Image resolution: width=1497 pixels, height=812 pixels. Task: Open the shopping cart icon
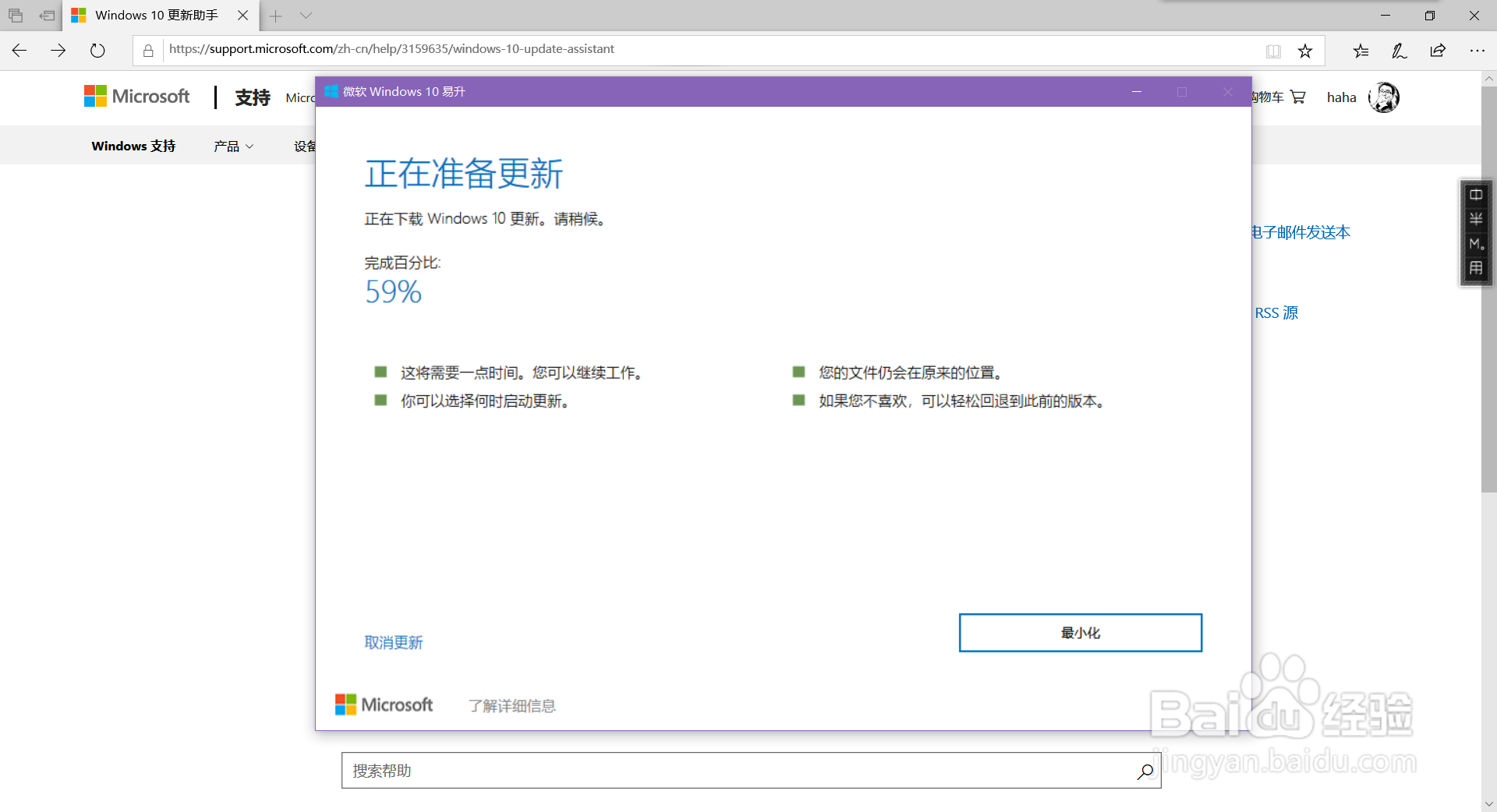coord(1298,97)
